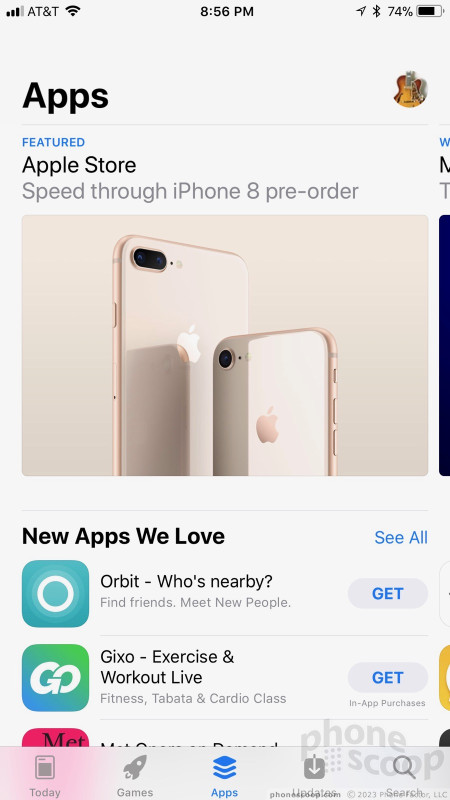
Task: Open the Search tab
Action: (404, 776)
